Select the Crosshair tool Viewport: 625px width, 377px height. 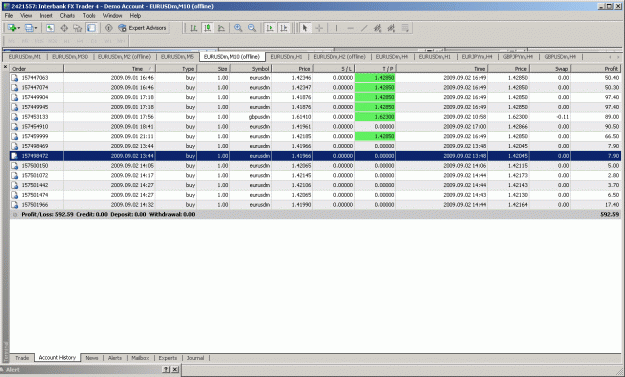click(319, 28)
